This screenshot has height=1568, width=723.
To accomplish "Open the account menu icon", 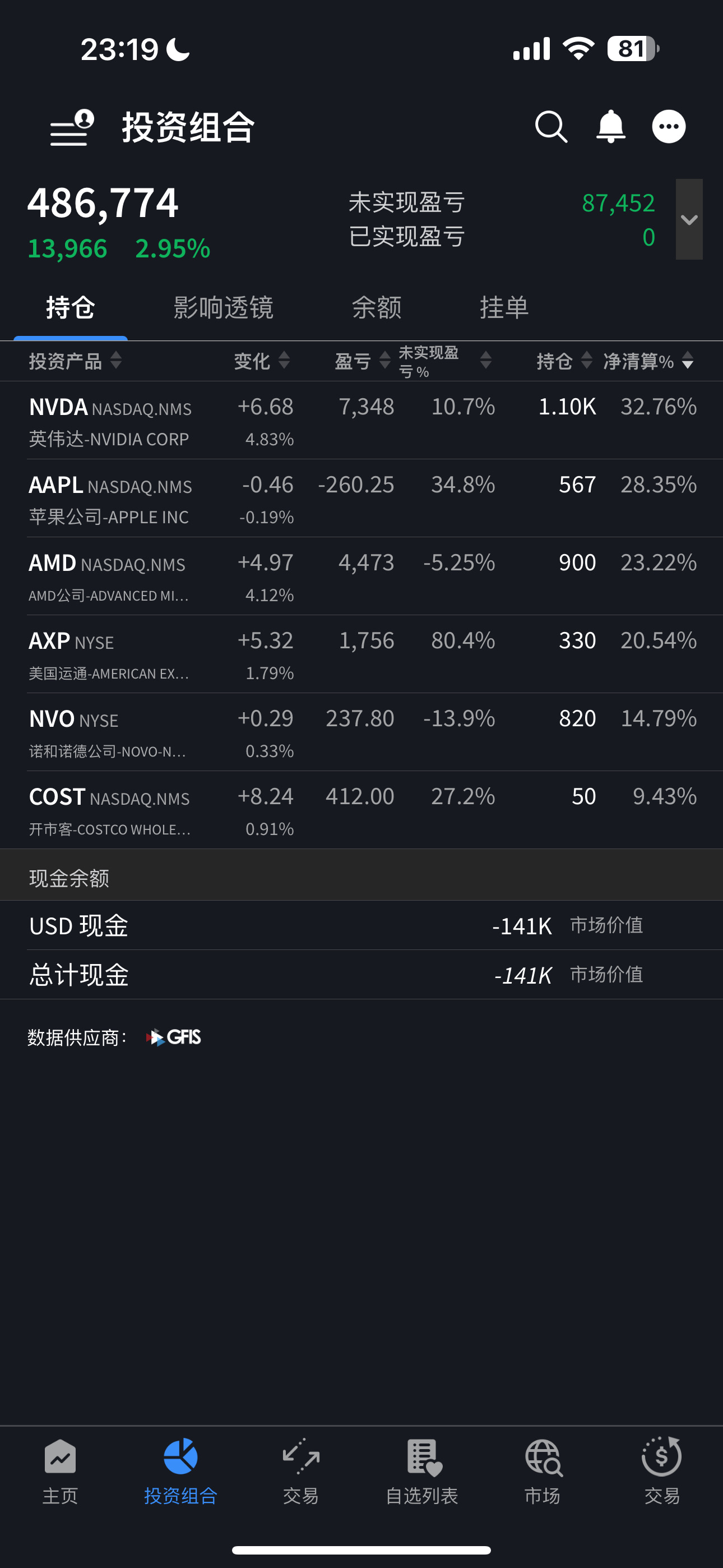I will (x=72, y=128).
